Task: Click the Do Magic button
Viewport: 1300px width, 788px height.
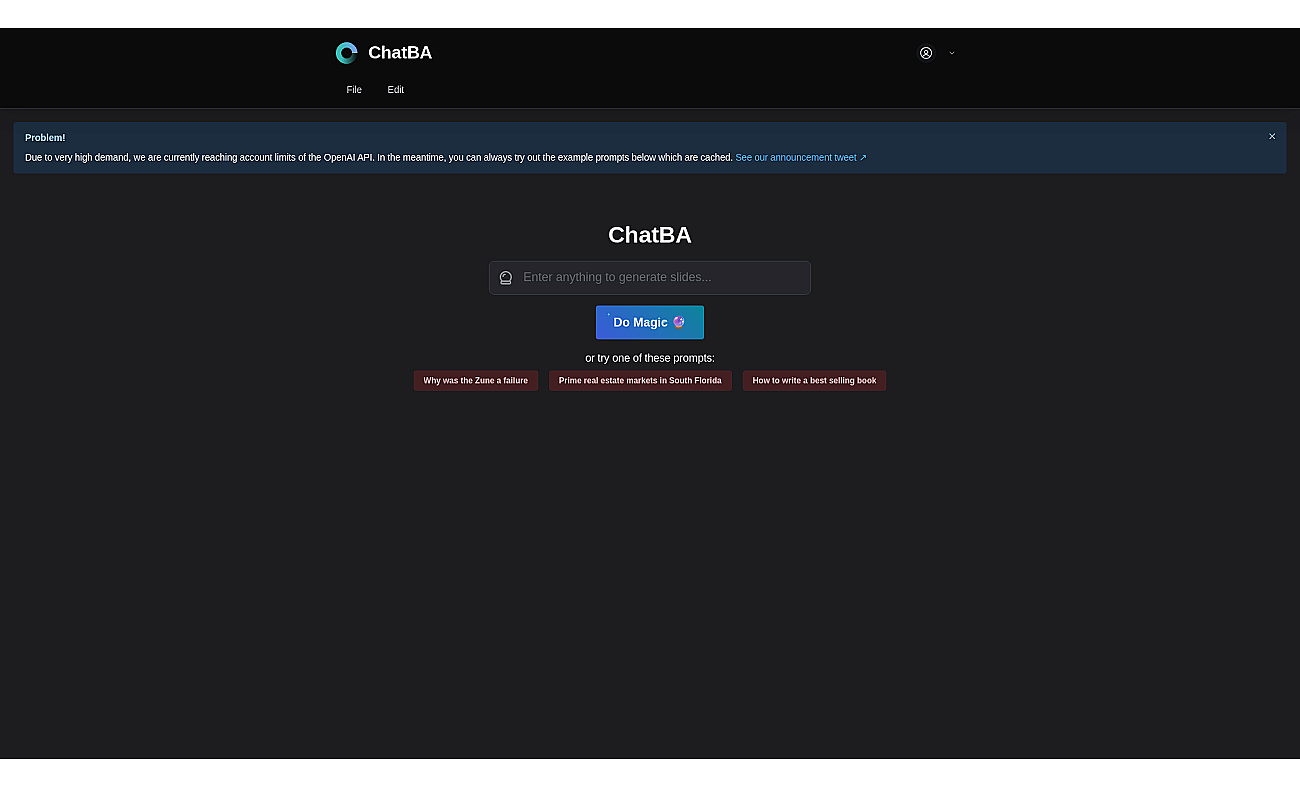Action: 650,322
